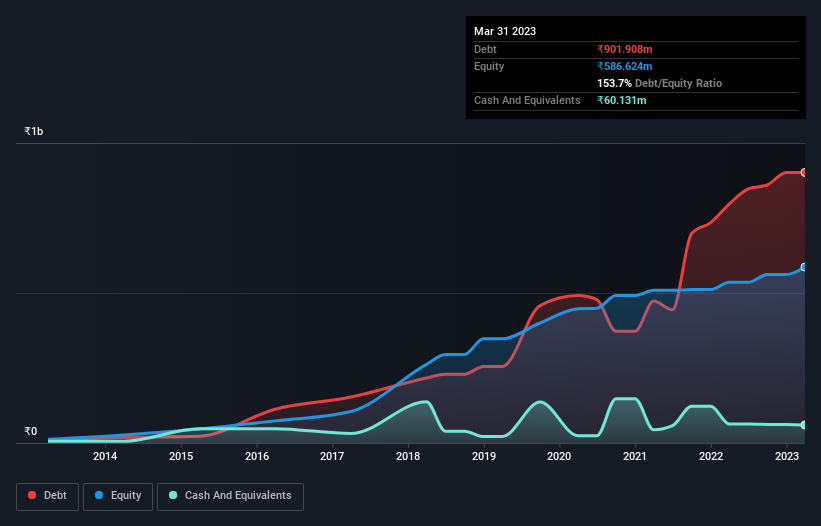Click the teal Cash endpoint marker

[x=804, y=425]
